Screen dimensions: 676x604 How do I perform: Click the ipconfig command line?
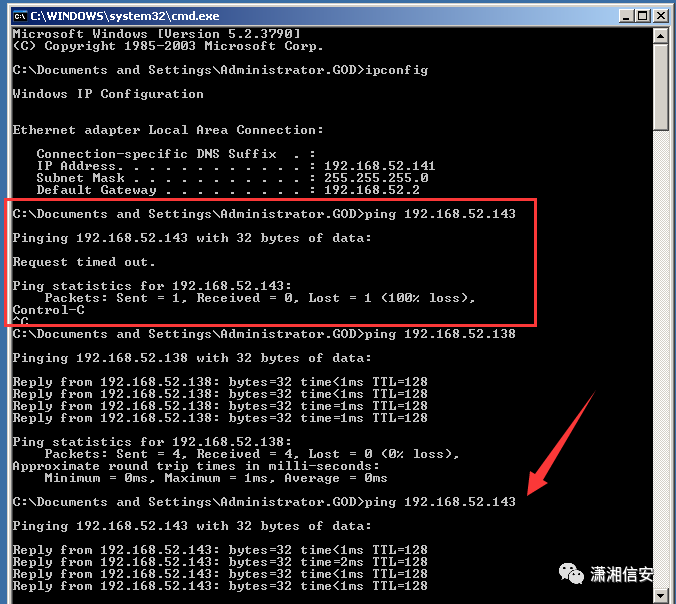[x=220, y=70]
